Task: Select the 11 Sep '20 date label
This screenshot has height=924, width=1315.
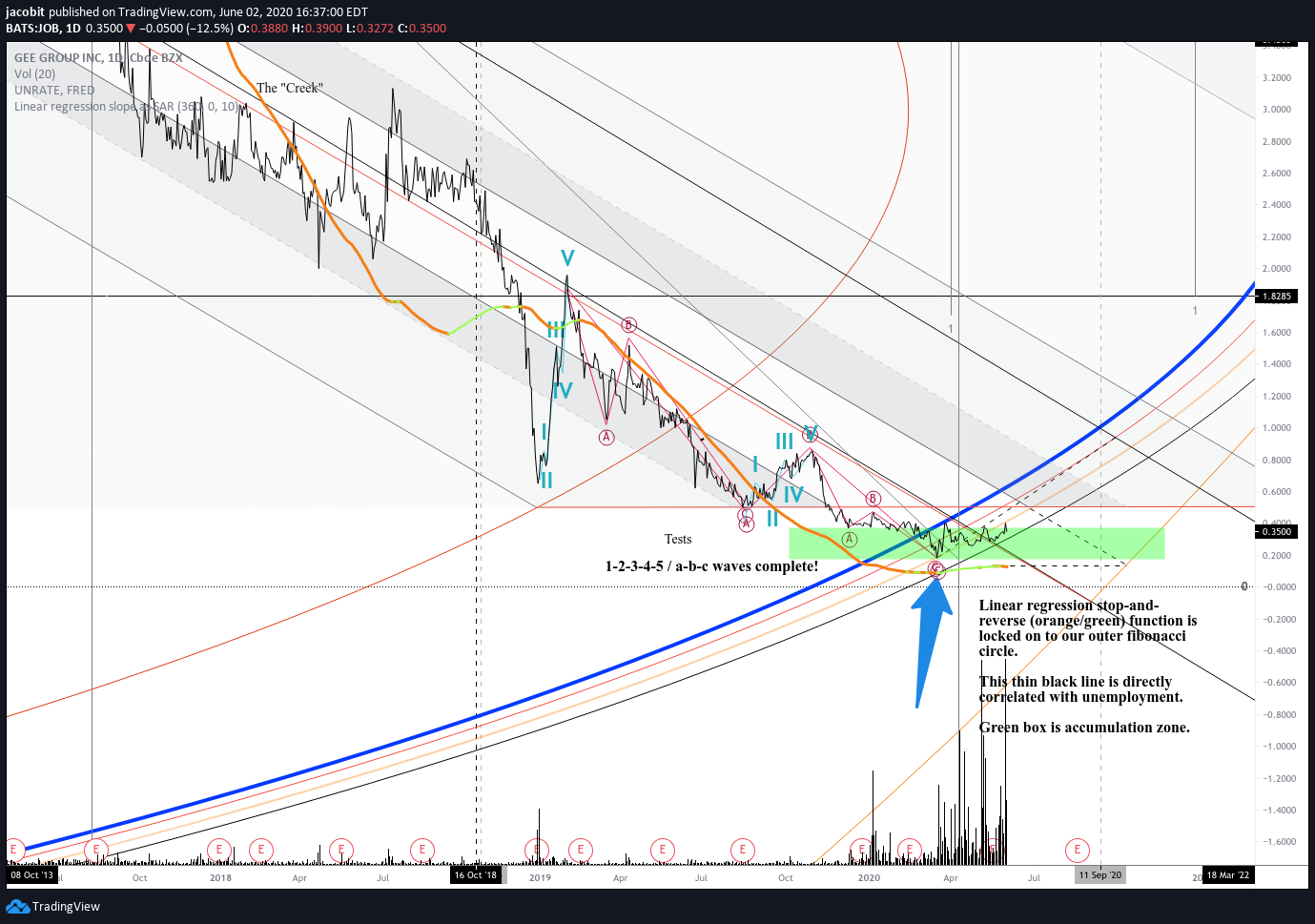Action: tap(1100, 875)
